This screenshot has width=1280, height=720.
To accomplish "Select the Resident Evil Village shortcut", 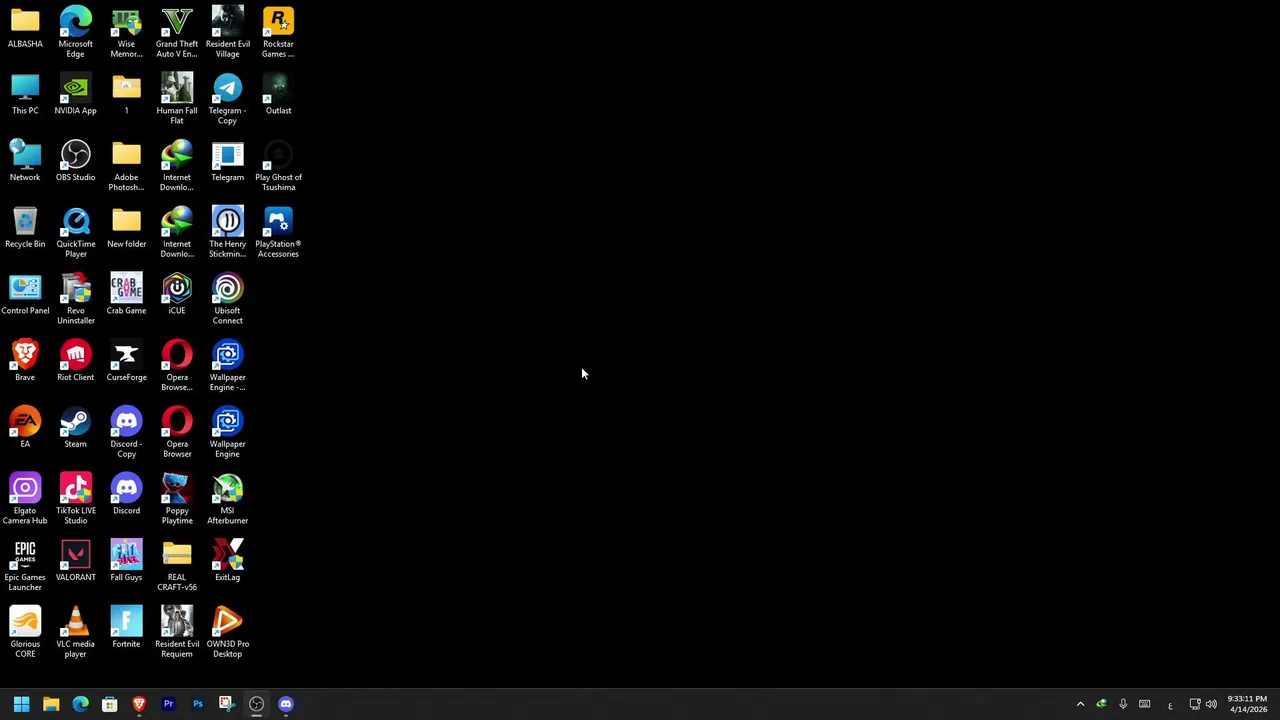I will tap(227, 32).
